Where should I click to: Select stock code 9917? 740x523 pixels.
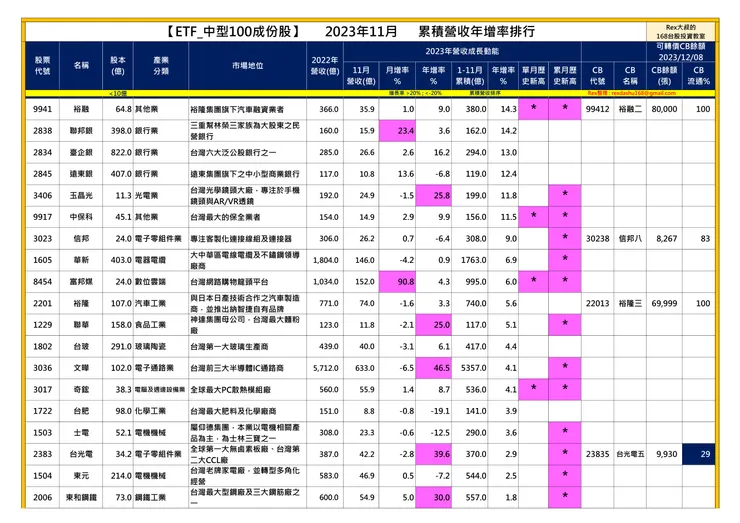click(x=42, y=217)
